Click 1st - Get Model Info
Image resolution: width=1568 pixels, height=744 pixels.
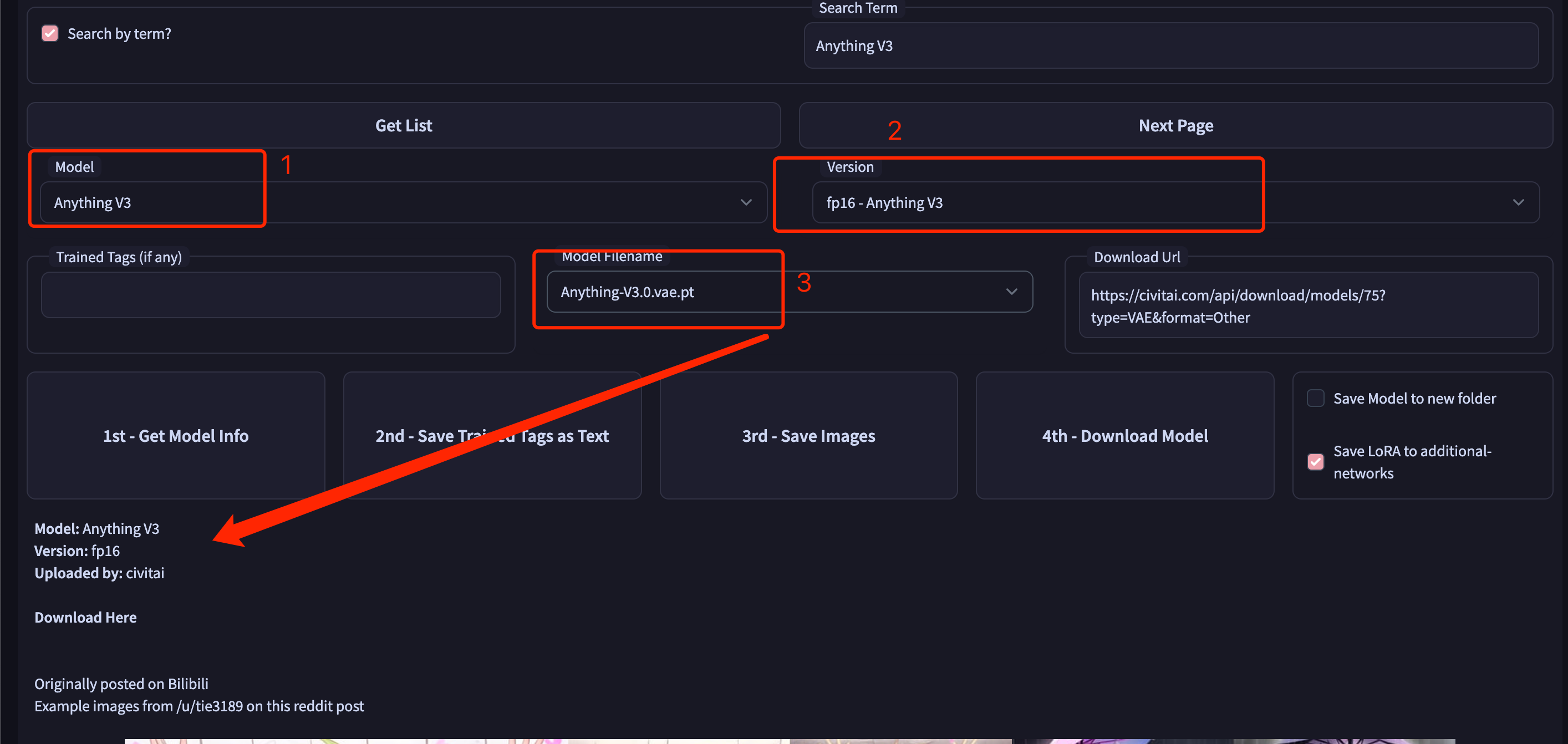(x=176, y=436)
